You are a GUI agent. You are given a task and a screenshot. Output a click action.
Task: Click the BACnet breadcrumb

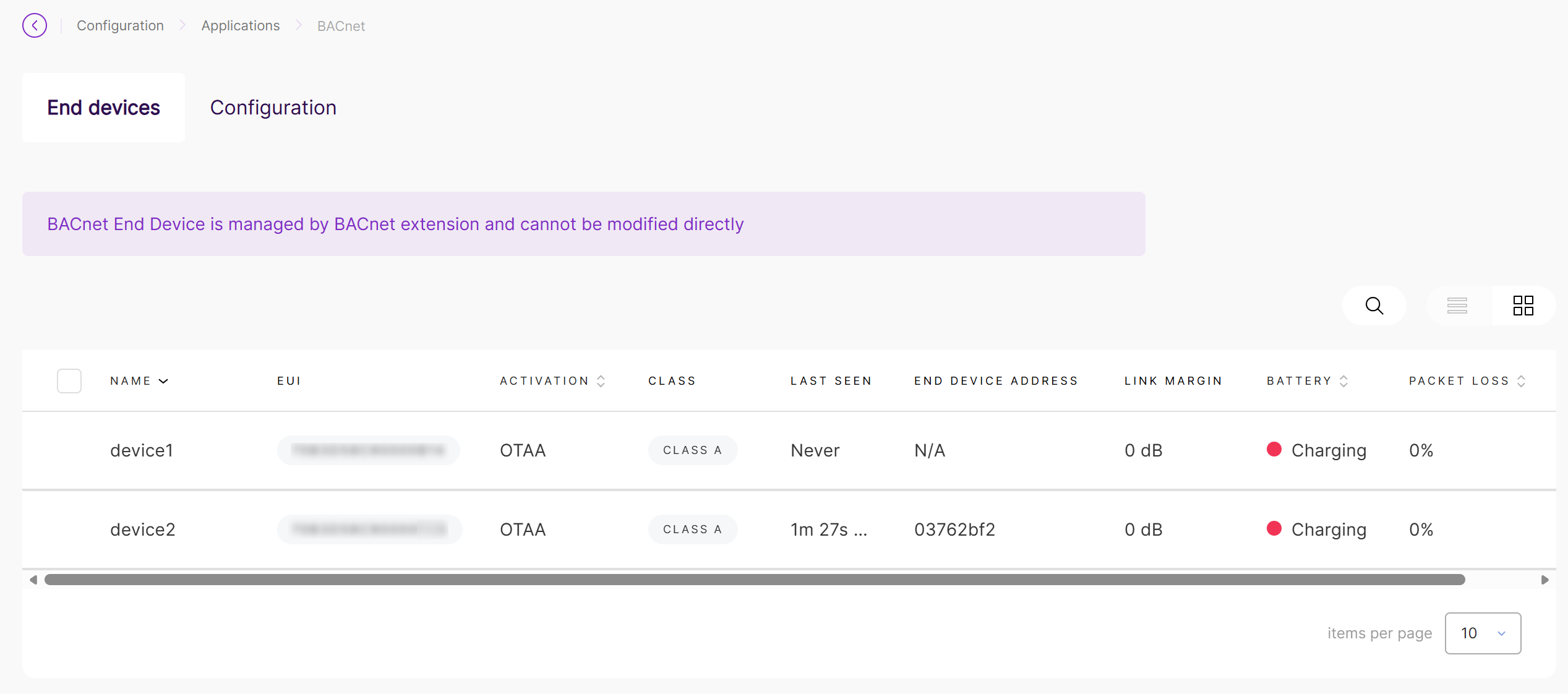pos(341,26)
